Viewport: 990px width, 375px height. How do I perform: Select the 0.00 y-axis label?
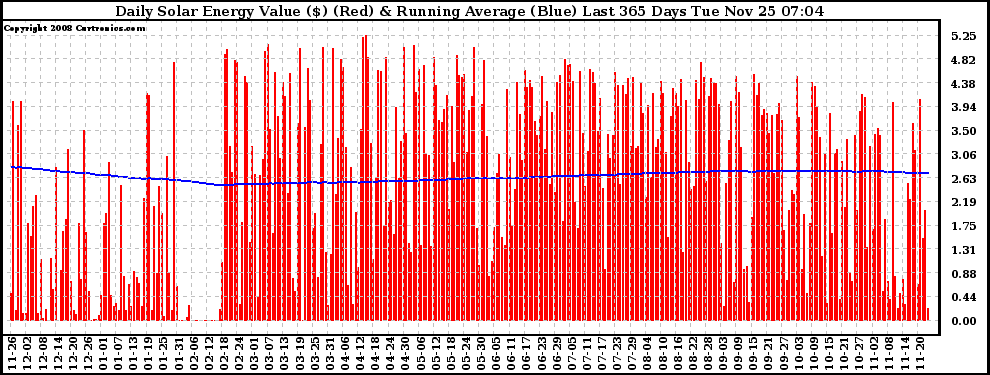(x=963, y=321)
